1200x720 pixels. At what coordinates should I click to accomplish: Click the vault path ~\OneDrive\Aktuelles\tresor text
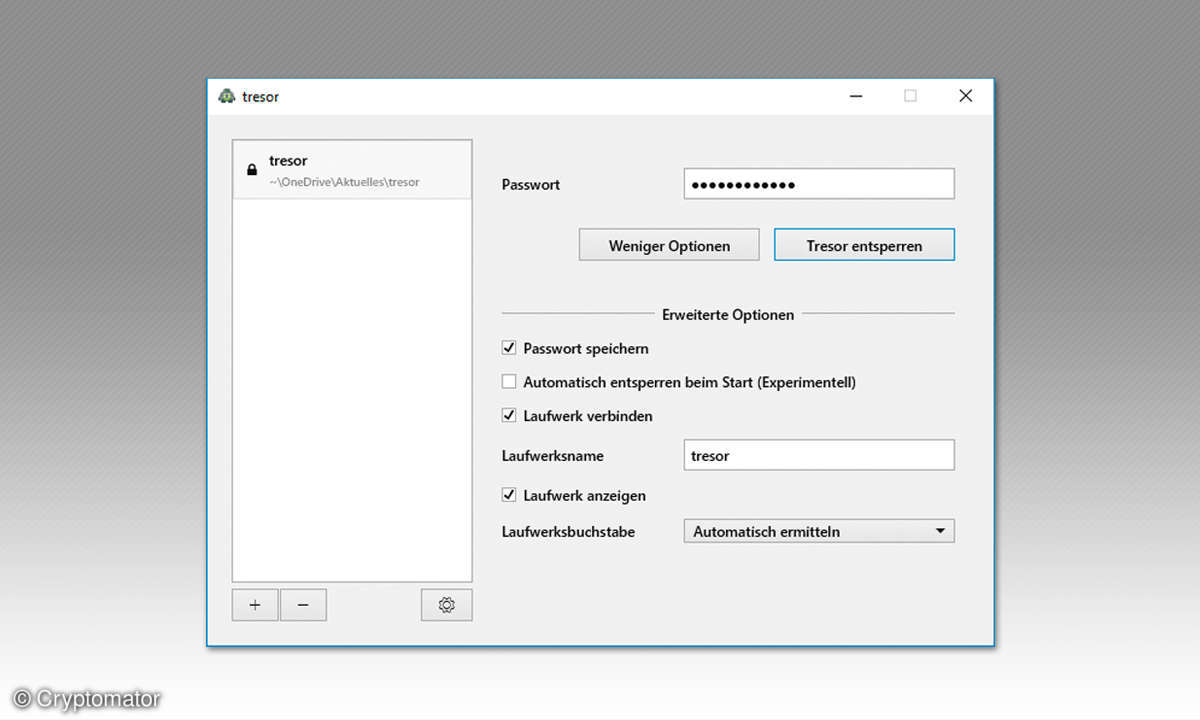(344, 182)
